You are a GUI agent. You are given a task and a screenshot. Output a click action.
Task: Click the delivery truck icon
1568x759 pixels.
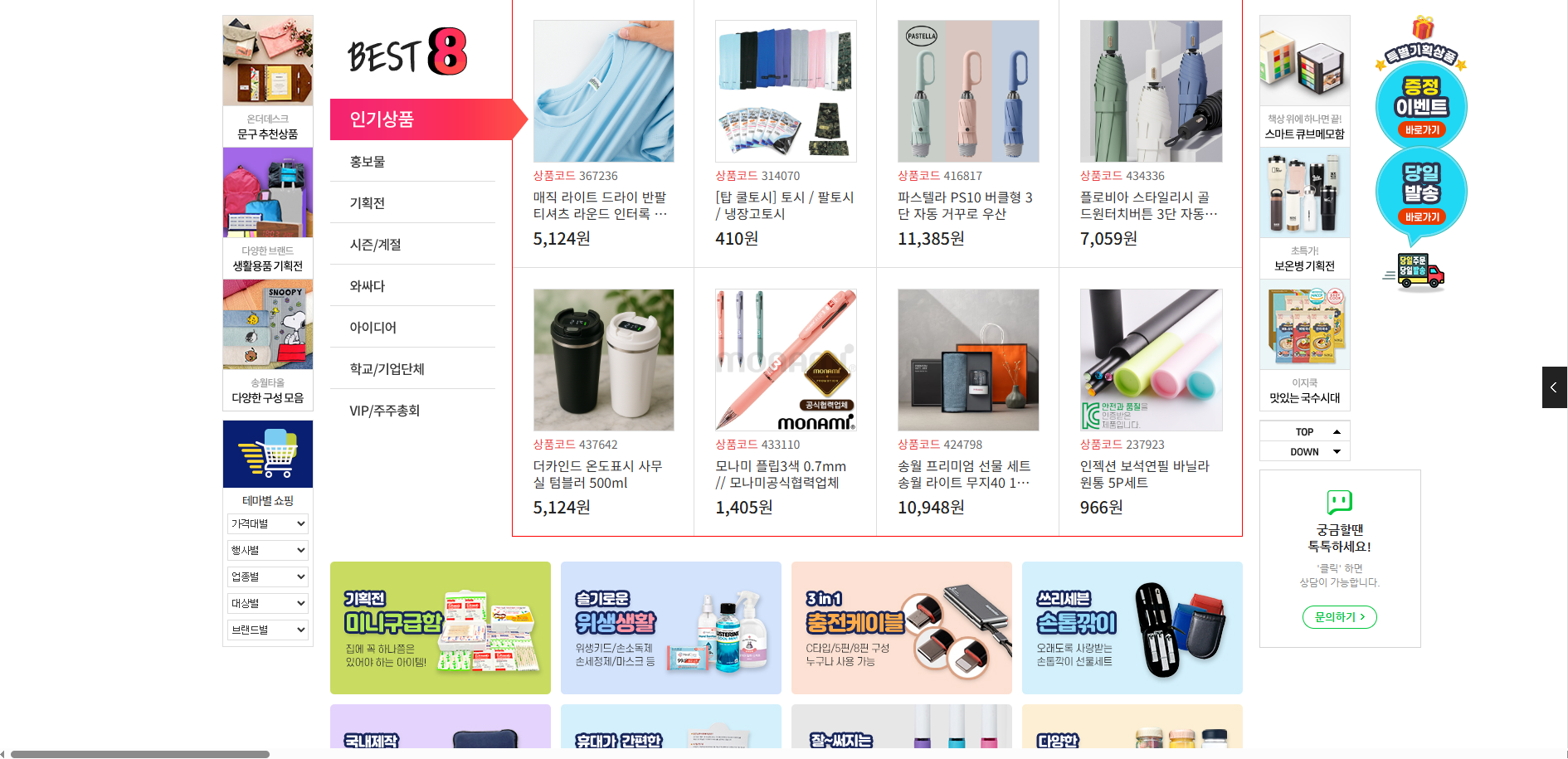[x=1415, y=273]
